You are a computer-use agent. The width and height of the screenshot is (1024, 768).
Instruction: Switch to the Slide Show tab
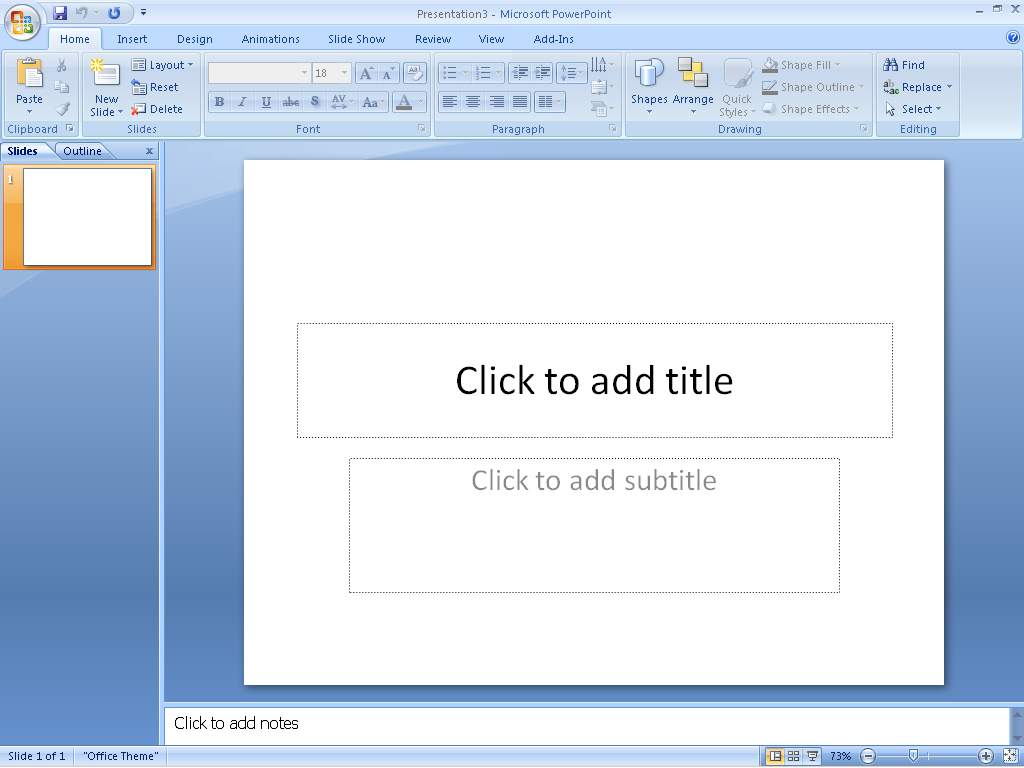point(357,39)
